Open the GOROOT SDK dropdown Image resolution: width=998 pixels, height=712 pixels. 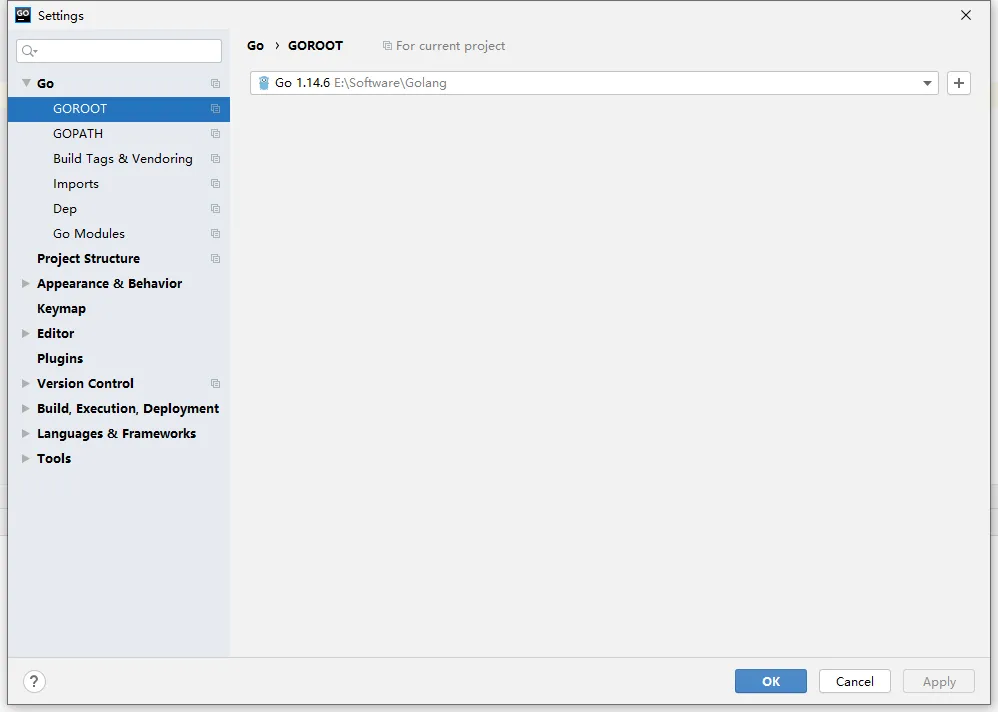pyautogui.click(x=927, y=83)
